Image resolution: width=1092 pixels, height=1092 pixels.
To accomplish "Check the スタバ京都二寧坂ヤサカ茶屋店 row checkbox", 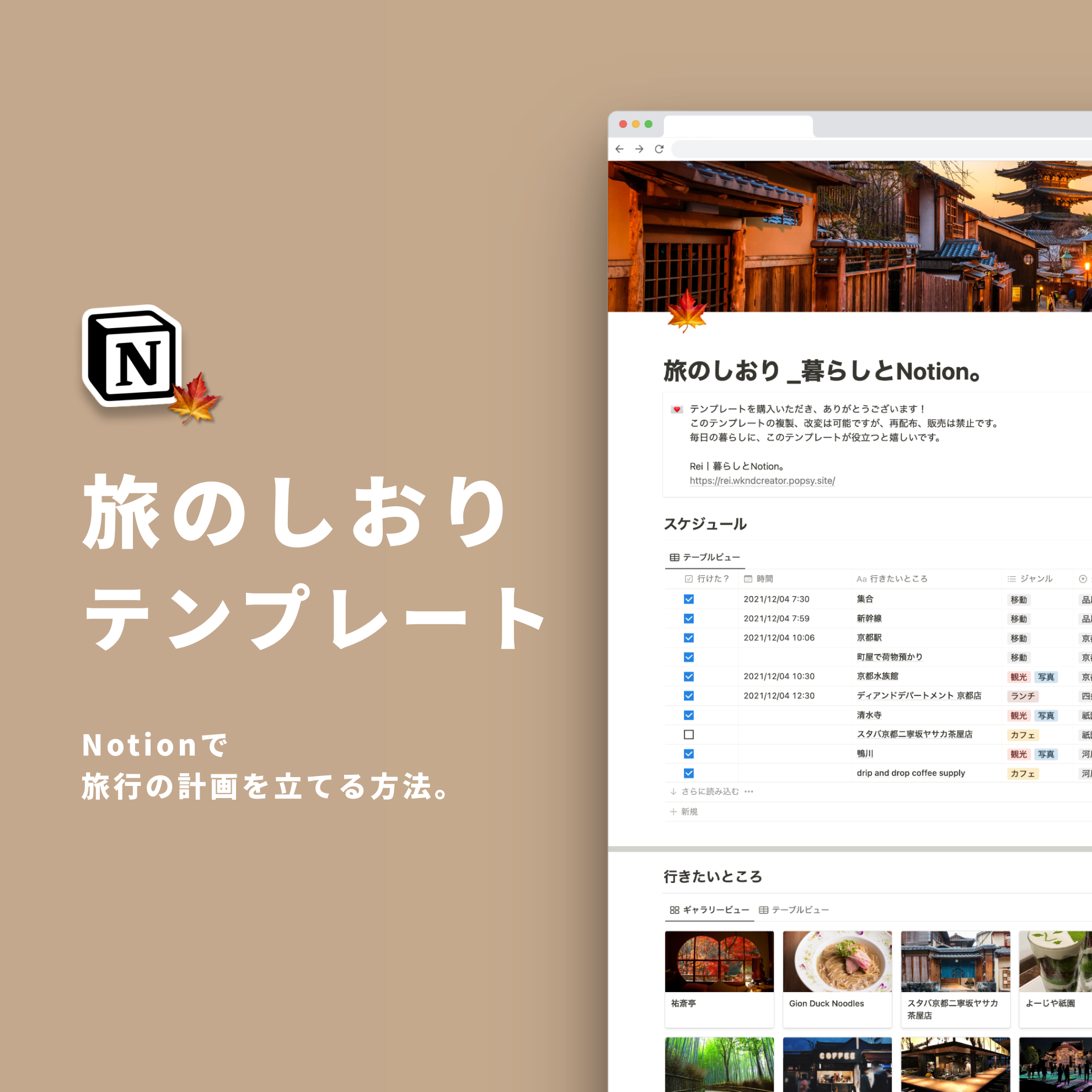I will pos(688,735).
